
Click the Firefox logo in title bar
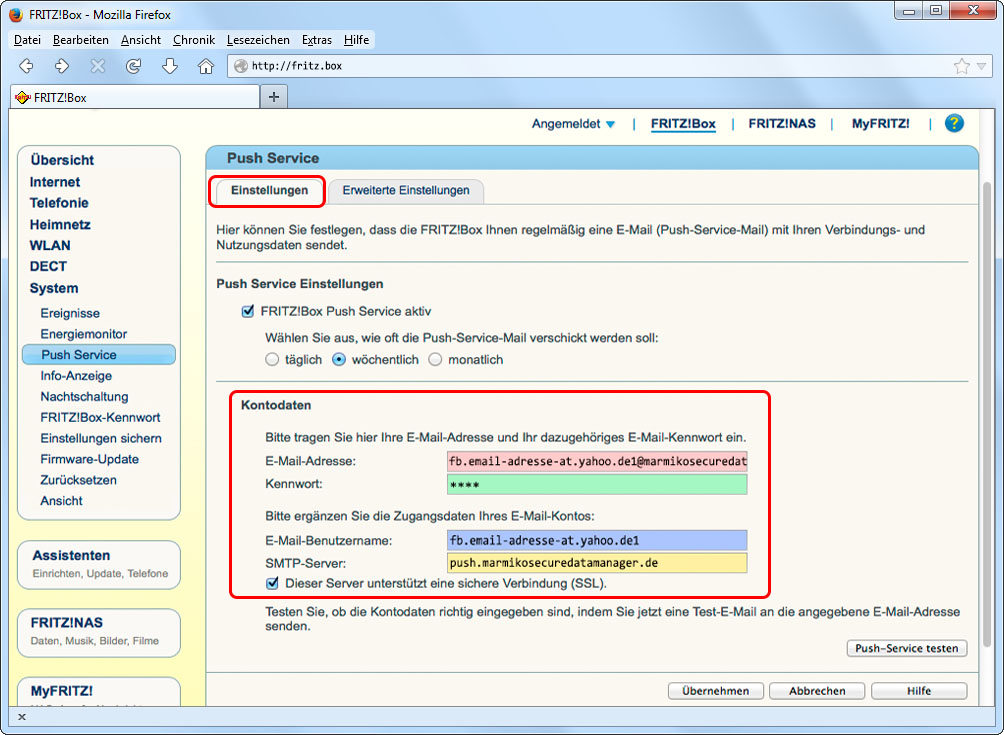[15, 15]
